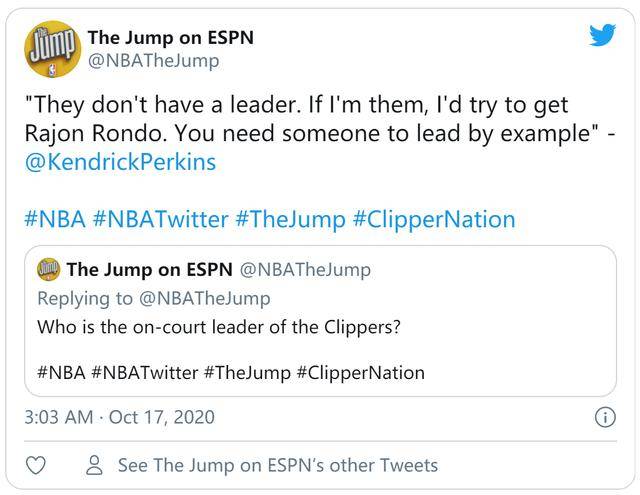Click the @NBATheJump handle under name
This screenshot has height=495, width=640.
coord(153,60)
